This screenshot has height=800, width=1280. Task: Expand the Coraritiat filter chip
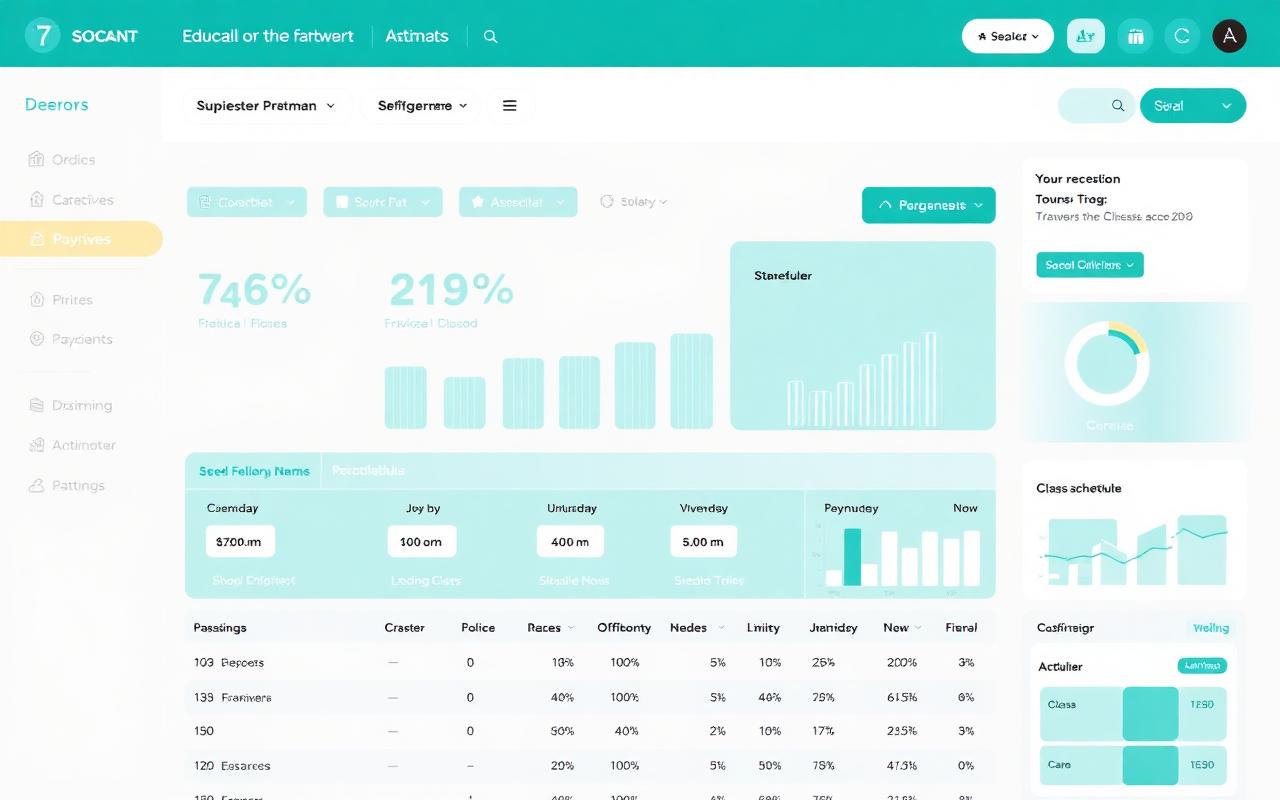coord(246,202)
